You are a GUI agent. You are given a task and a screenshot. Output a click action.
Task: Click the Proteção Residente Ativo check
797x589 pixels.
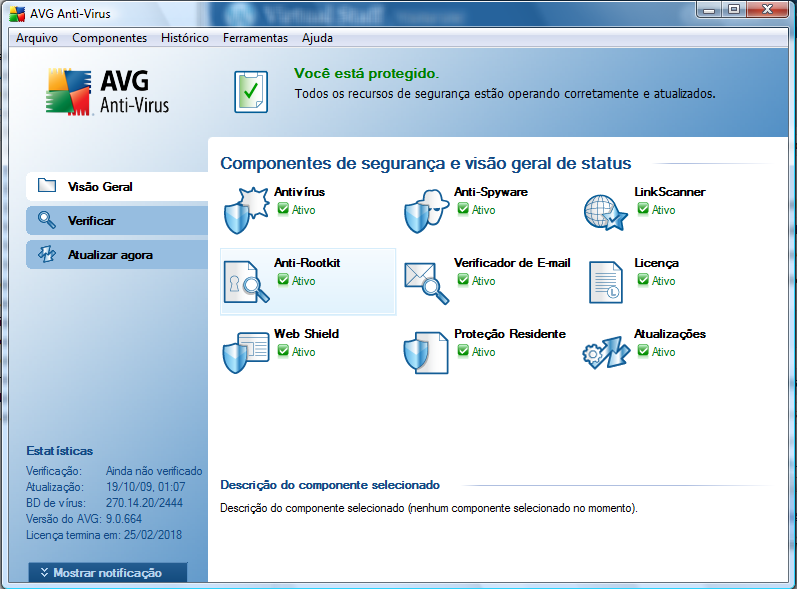[463, 351]
